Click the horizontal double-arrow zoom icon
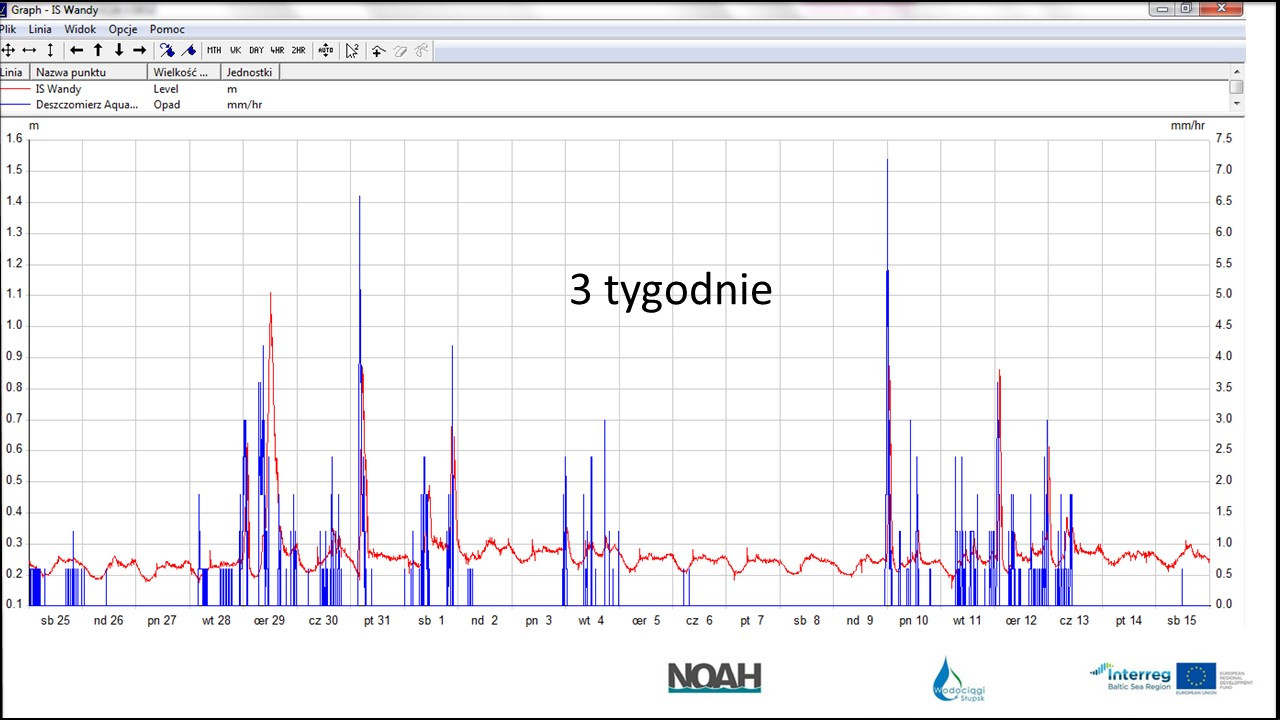 coord(29,50)
